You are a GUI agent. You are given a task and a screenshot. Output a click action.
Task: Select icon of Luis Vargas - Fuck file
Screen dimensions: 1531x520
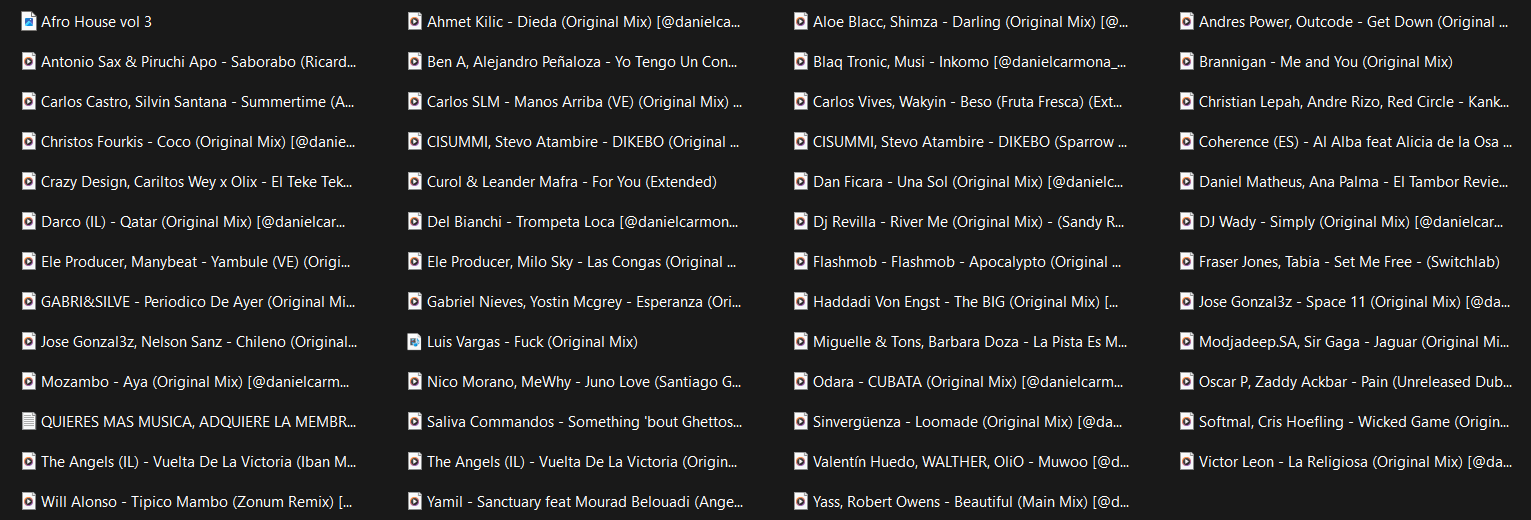(x=415, y=341)
